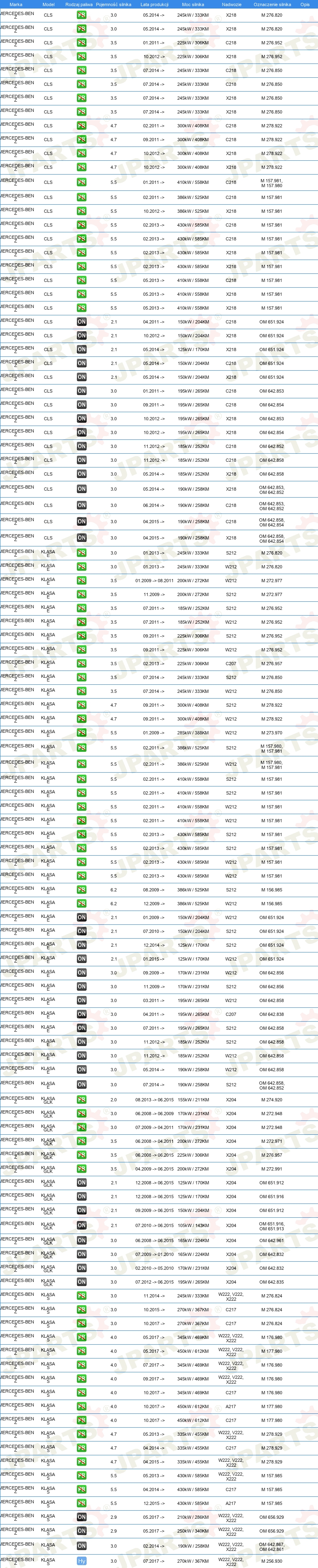
Task: Click engine codes 'OM 642.867, OM 642.861'
Action: pos(271,1546)
